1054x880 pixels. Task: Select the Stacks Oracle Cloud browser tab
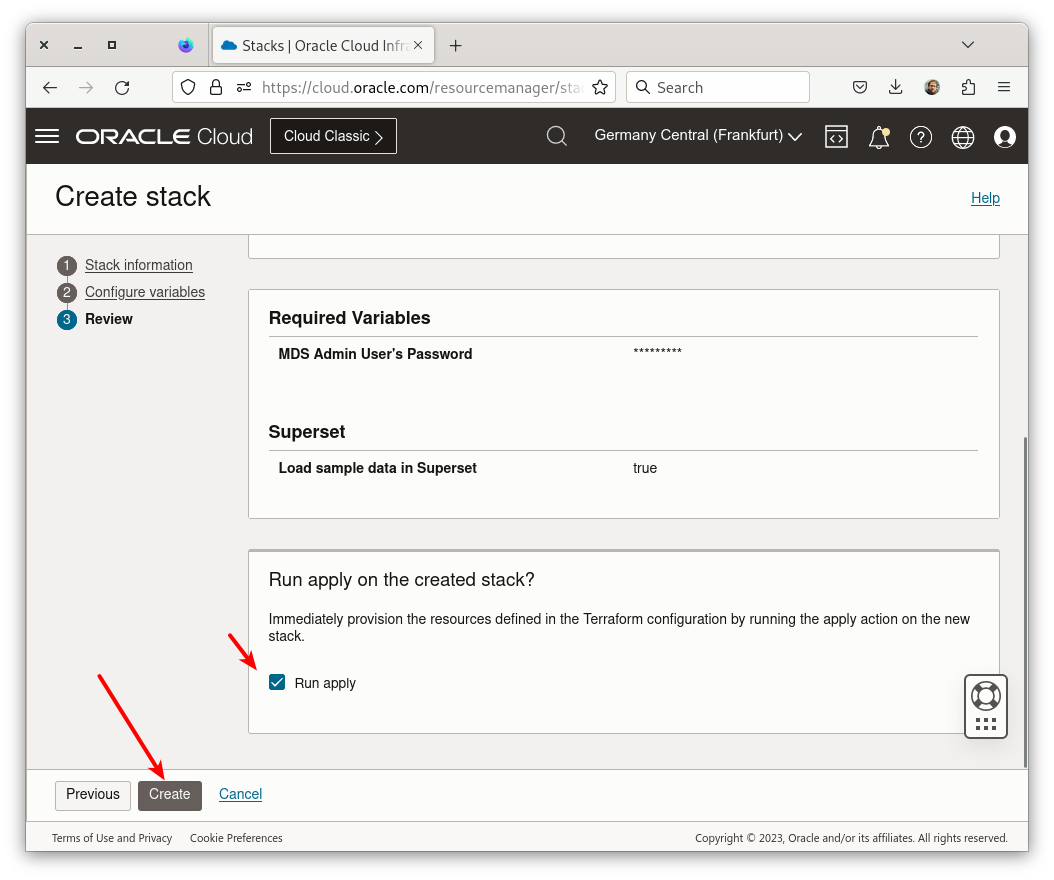tap(316, 45)
